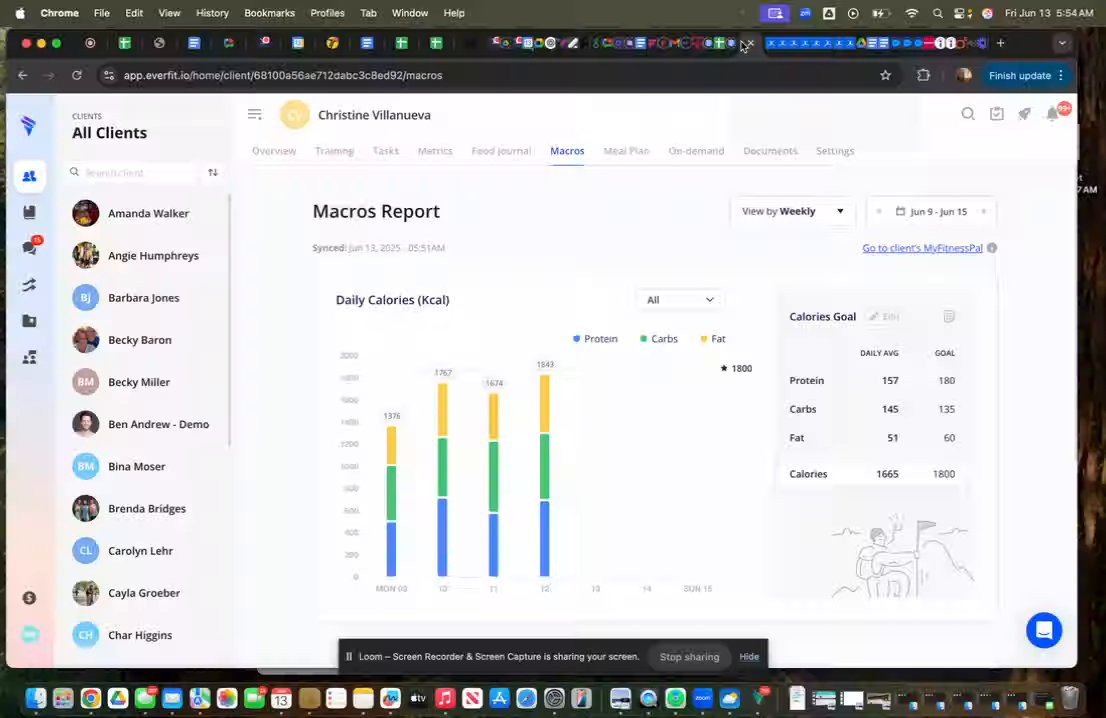Go back in Chrome
Viewport: 1106px width, 718px height.
click(x=23, y=75)
